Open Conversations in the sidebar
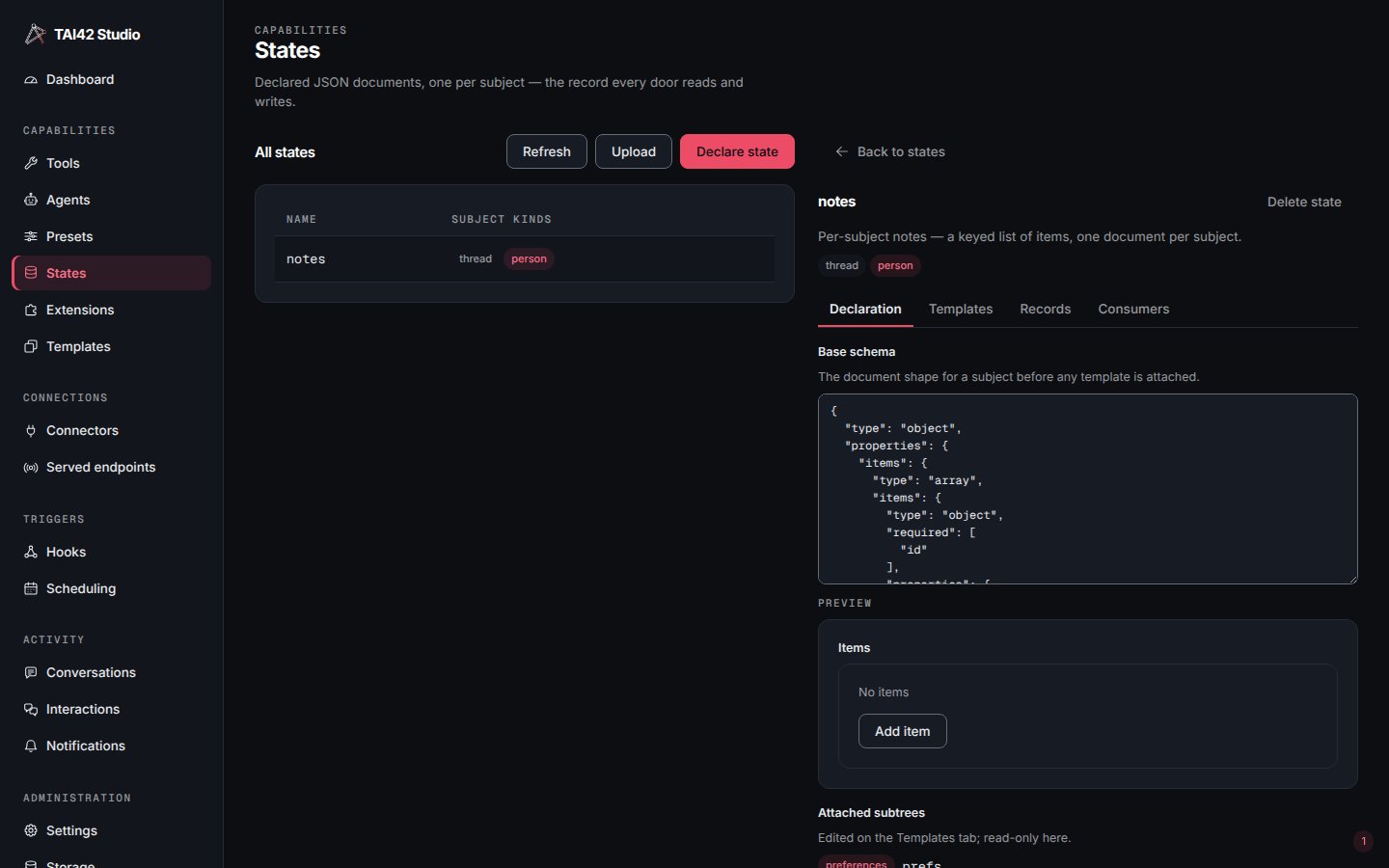 click(x=112, y=673)
